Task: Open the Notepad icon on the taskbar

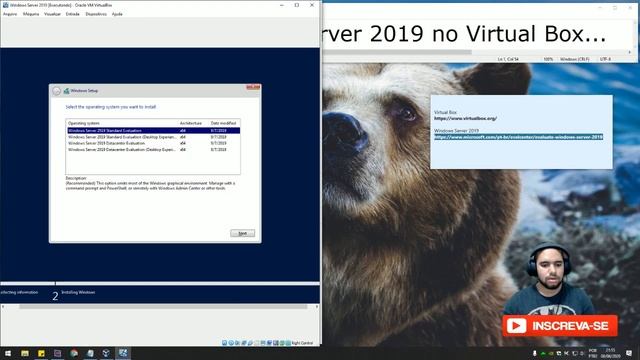Action: pos(90,353)
